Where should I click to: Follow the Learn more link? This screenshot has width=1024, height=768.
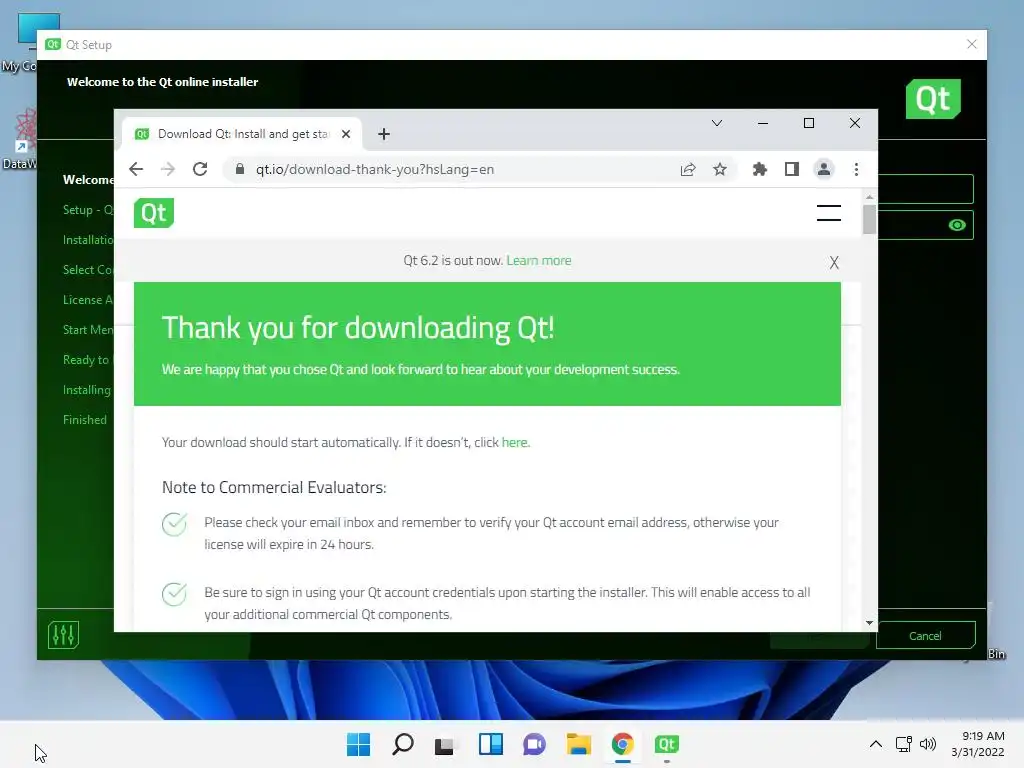click(539, 261)
